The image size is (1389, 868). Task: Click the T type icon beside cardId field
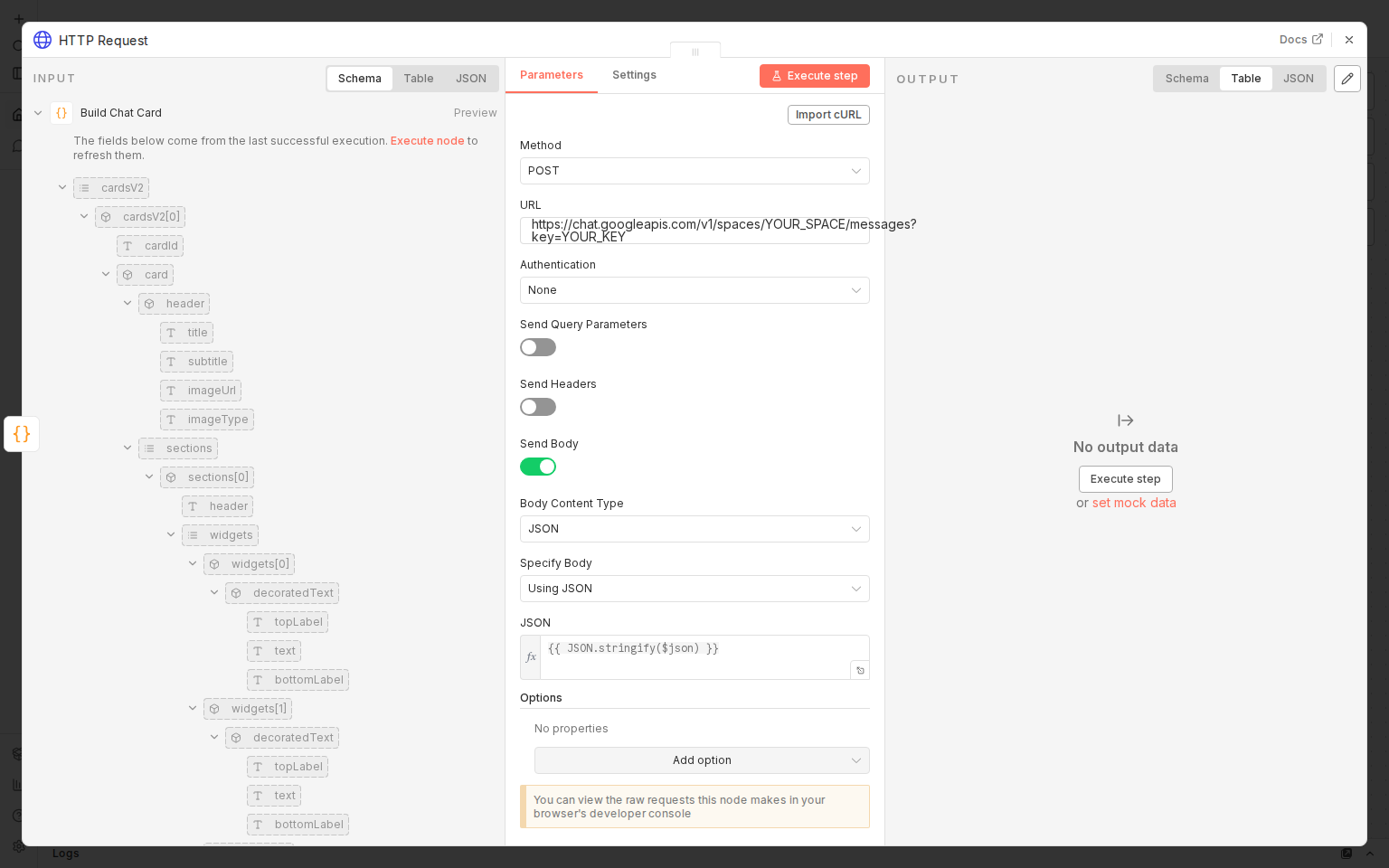point(128,245)
